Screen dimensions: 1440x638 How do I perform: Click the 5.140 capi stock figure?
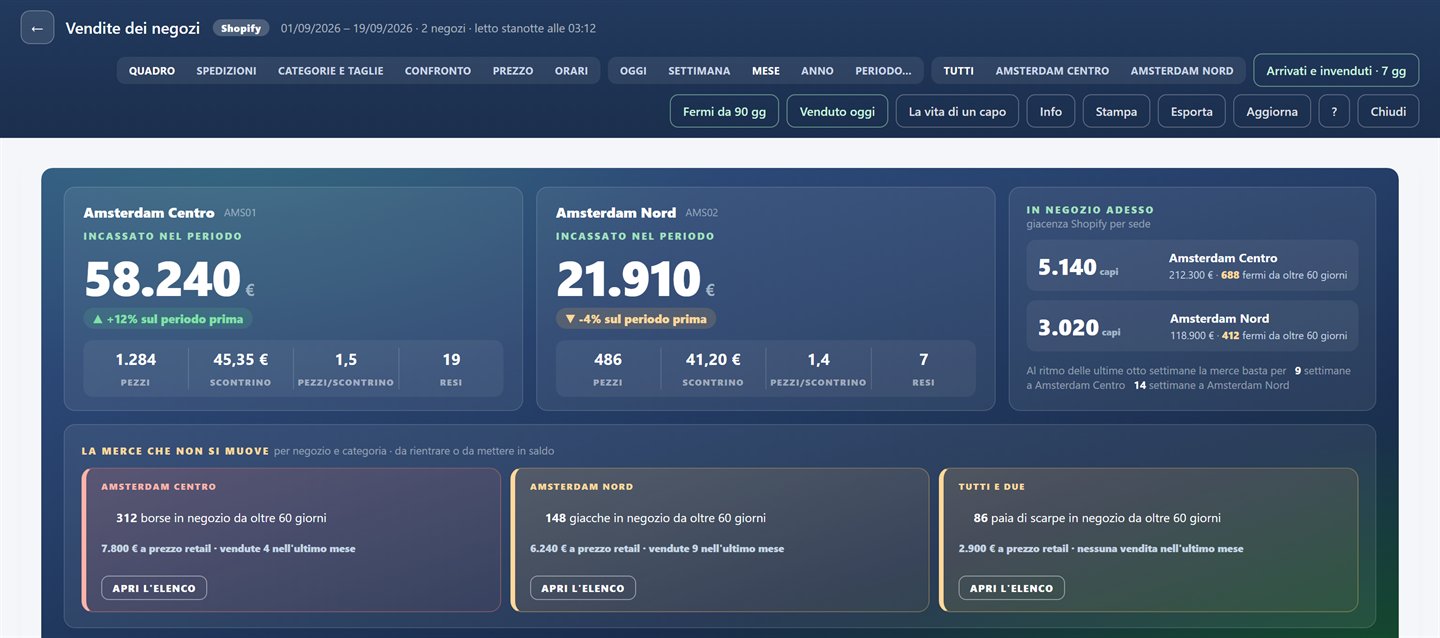1079,267
